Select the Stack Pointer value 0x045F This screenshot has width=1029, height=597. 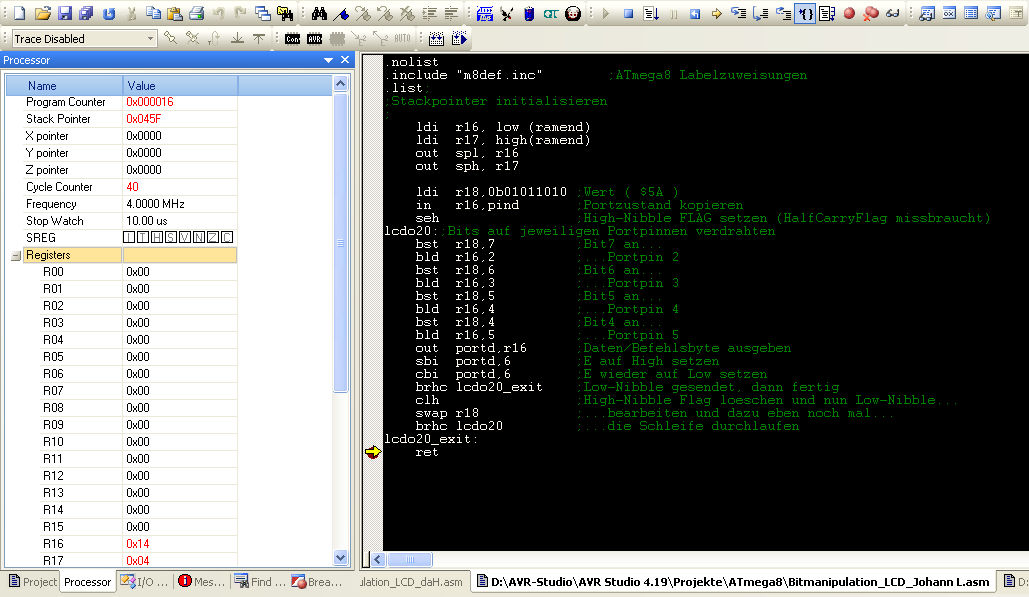[144, 119]
